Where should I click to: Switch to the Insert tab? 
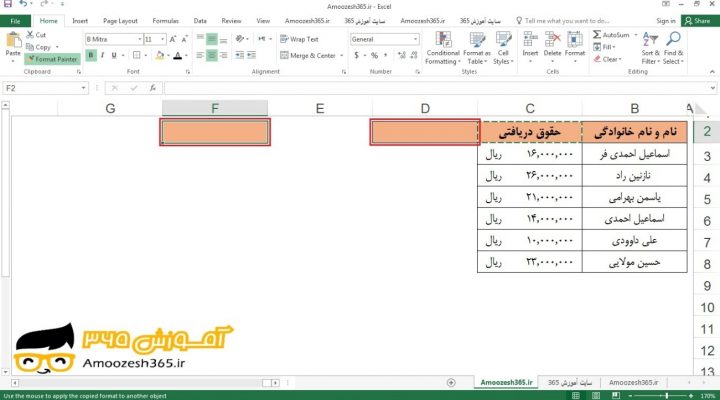(x=80, y=21)
